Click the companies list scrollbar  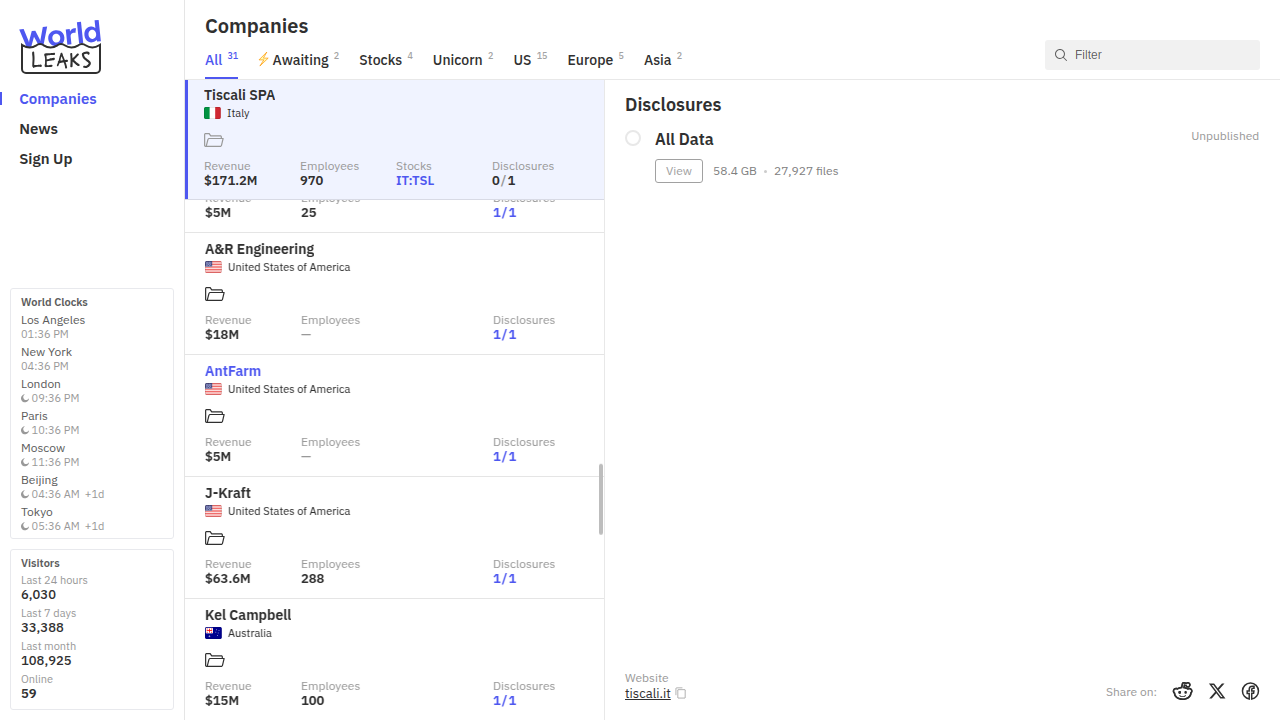click(601, 499)
